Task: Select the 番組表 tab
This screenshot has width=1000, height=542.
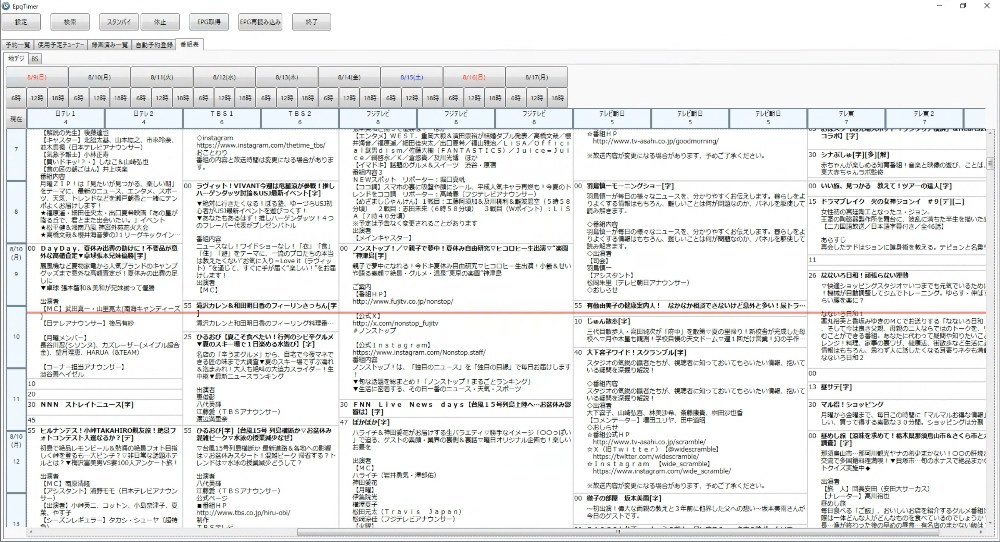Action: tap(189, 45)
